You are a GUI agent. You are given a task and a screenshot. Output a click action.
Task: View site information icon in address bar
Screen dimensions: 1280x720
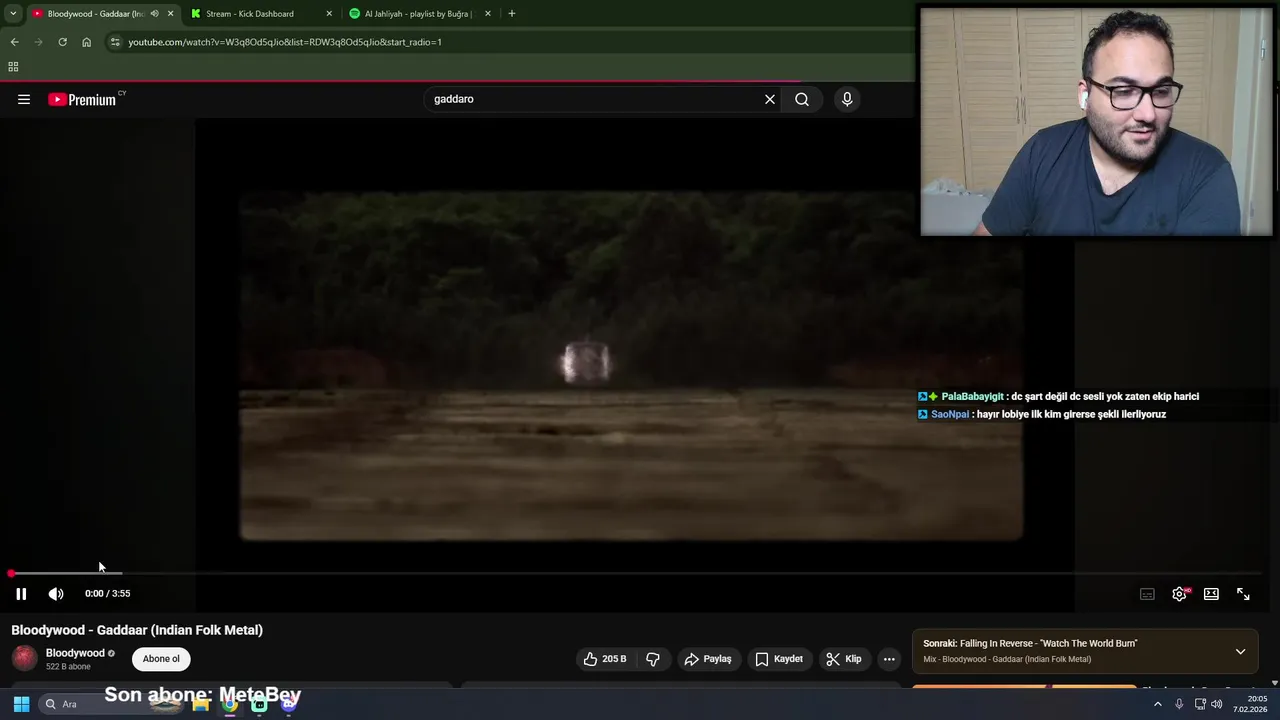click(x=115, y=42)
